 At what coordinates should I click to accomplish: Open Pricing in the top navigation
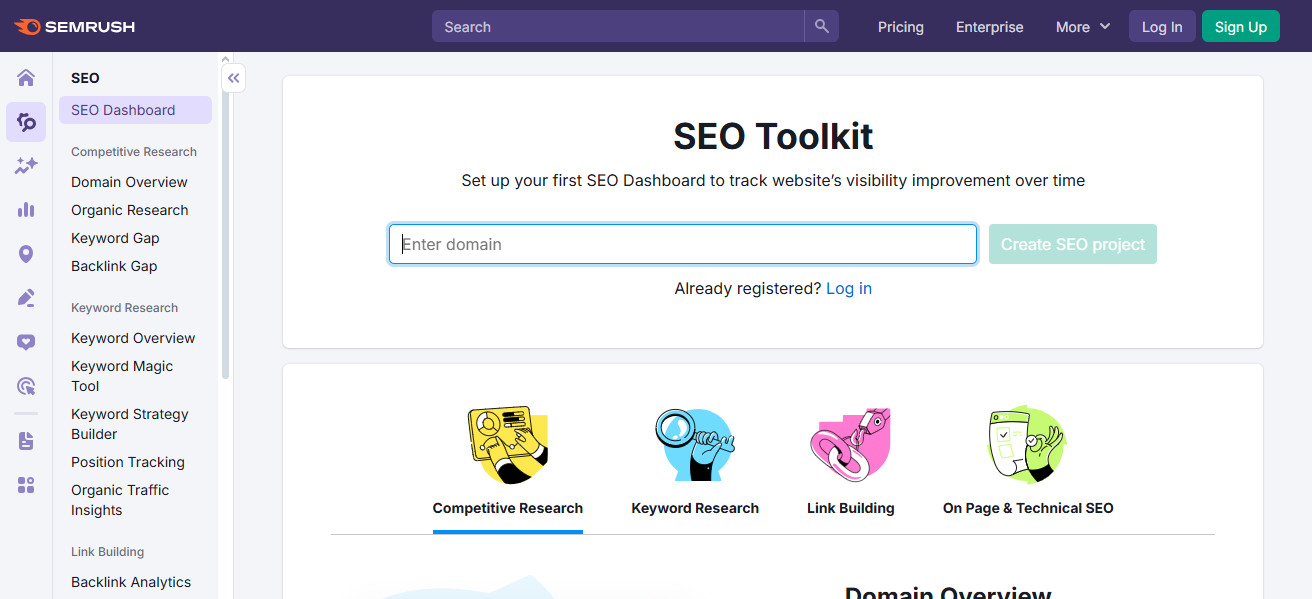[901, 27]
